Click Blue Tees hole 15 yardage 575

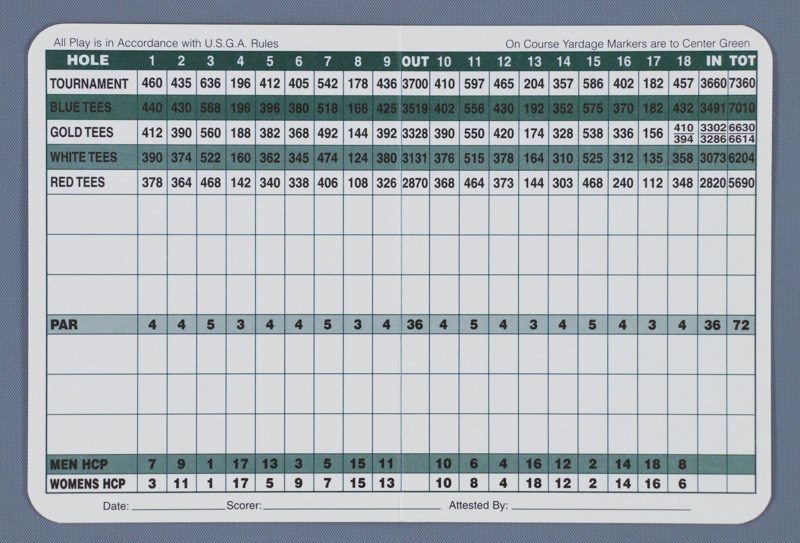coord(593,109)
